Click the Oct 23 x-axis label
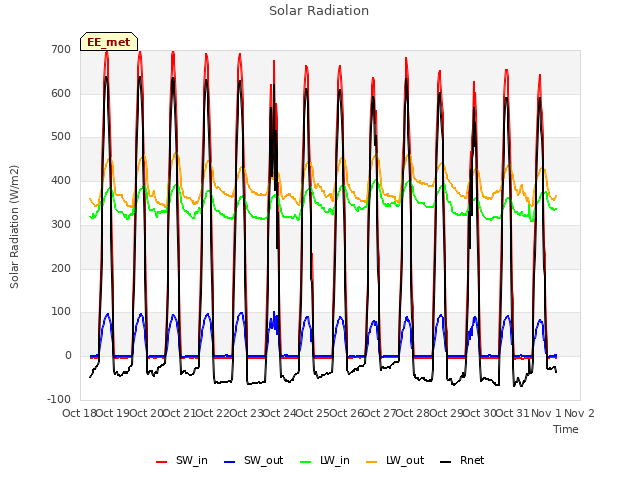This screenshot has height=480, width=640. click(x=247, y=413)
